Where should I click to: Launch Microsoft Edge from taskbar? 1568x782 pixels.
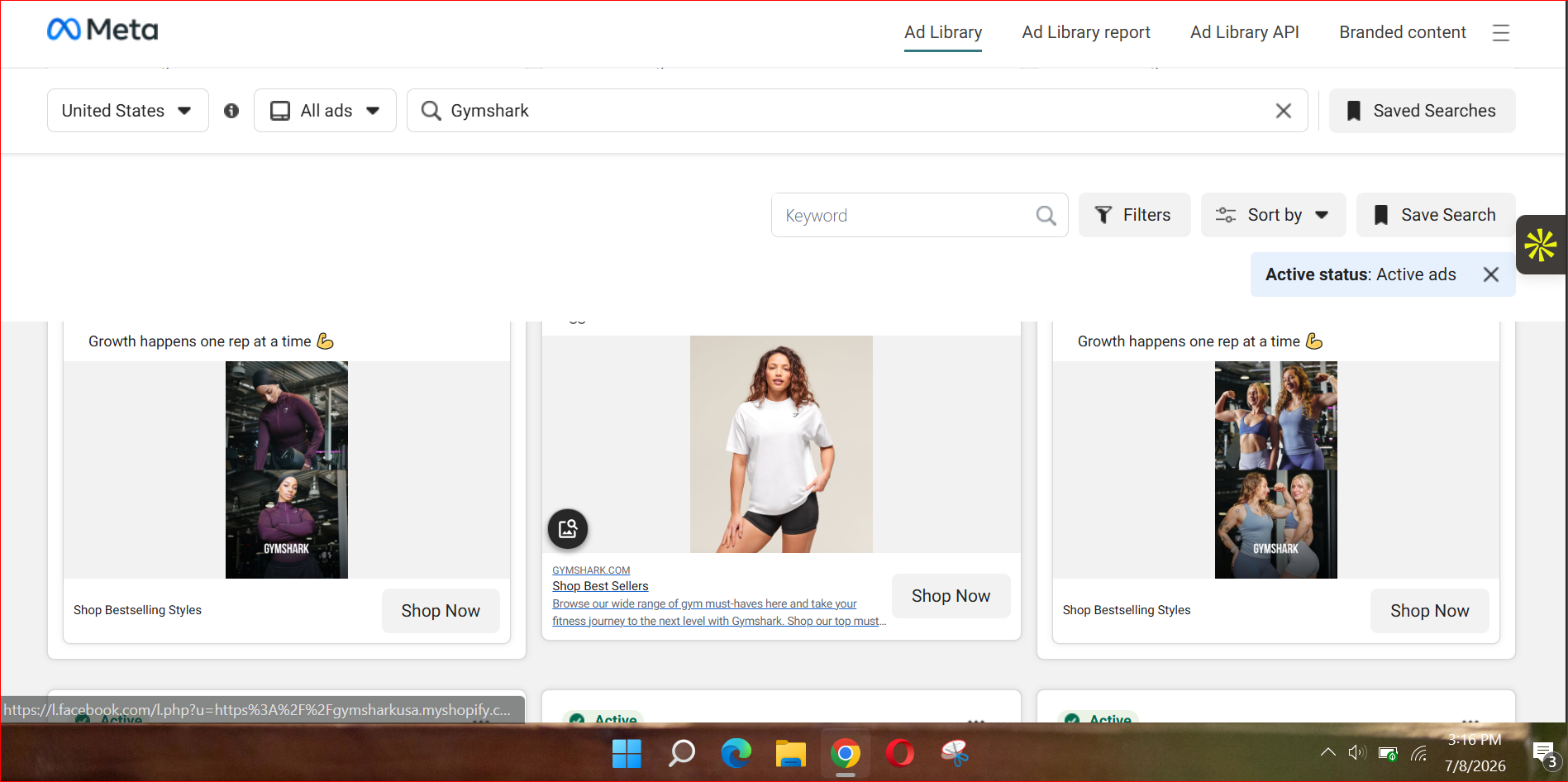pyautogui.click(x=736, y=753)
